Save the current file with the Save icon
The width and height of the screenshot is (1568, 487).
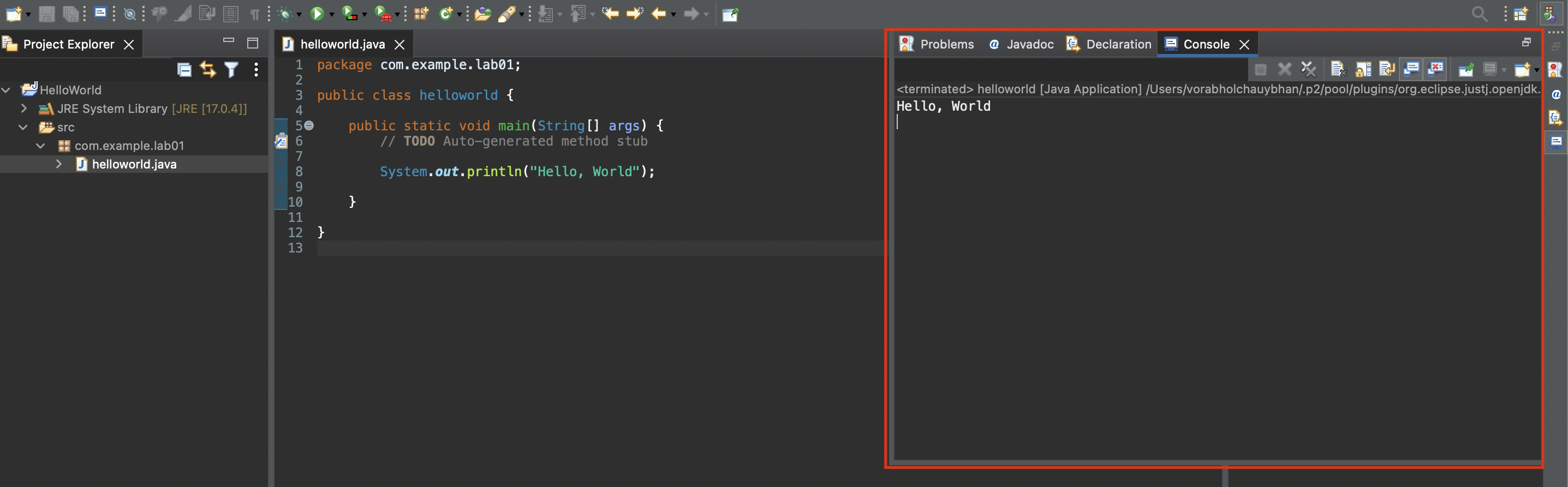(x=46, y=14)
